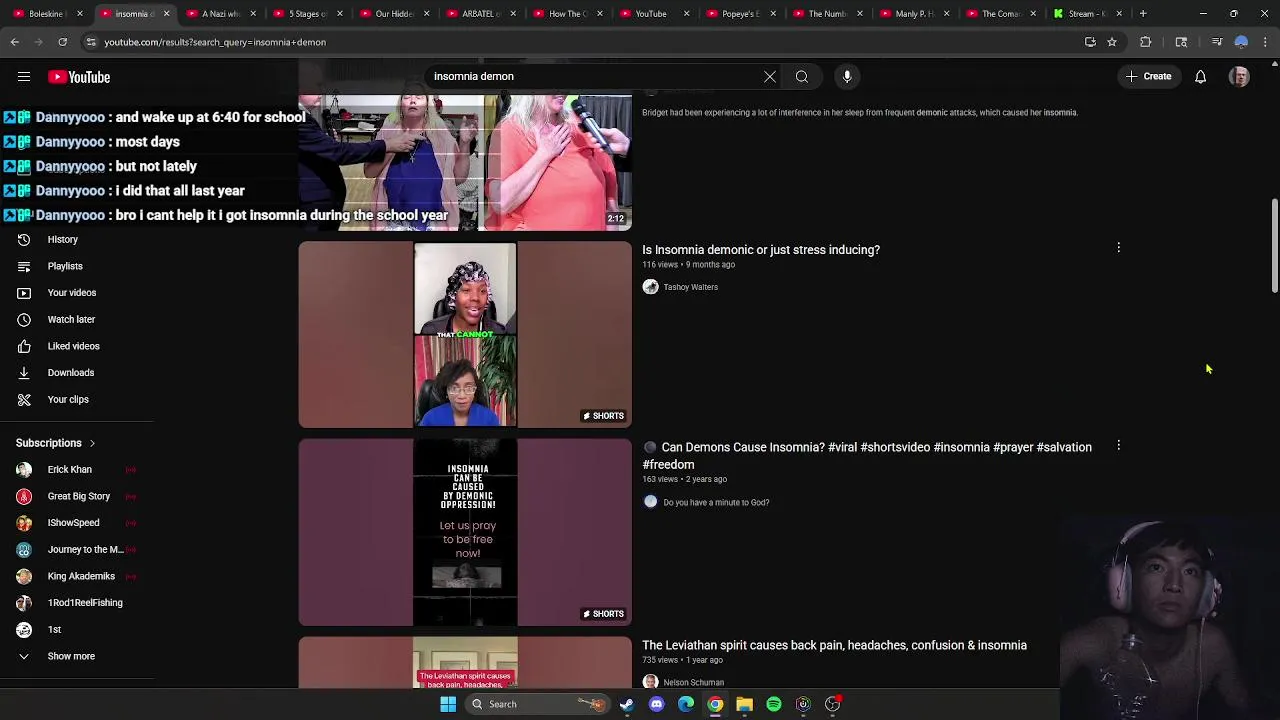Switch to the ARBATEL tab
Viewport: 1280px width, 720px height.
point(481,14)
